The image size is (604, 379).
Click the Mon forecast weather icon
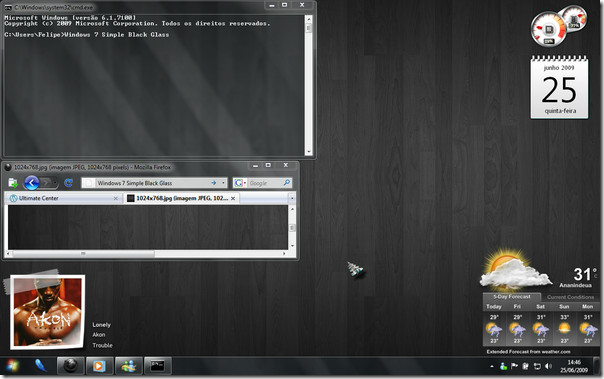(588, 329)
